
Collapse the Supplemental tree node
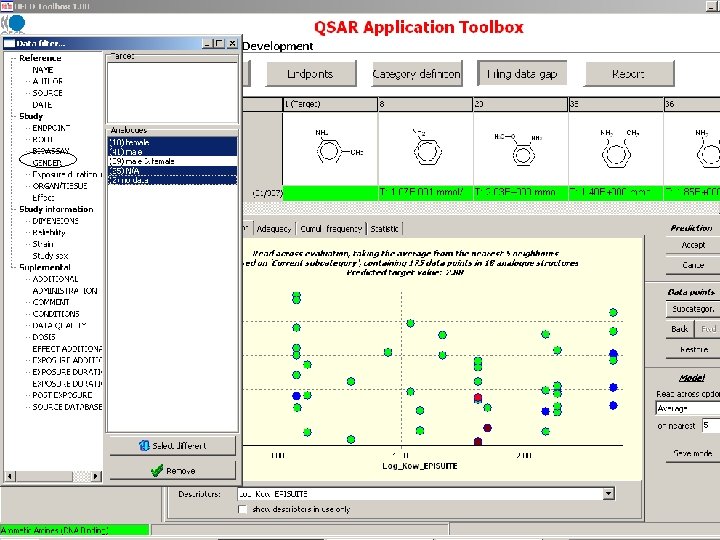click(x=13, y=268)
